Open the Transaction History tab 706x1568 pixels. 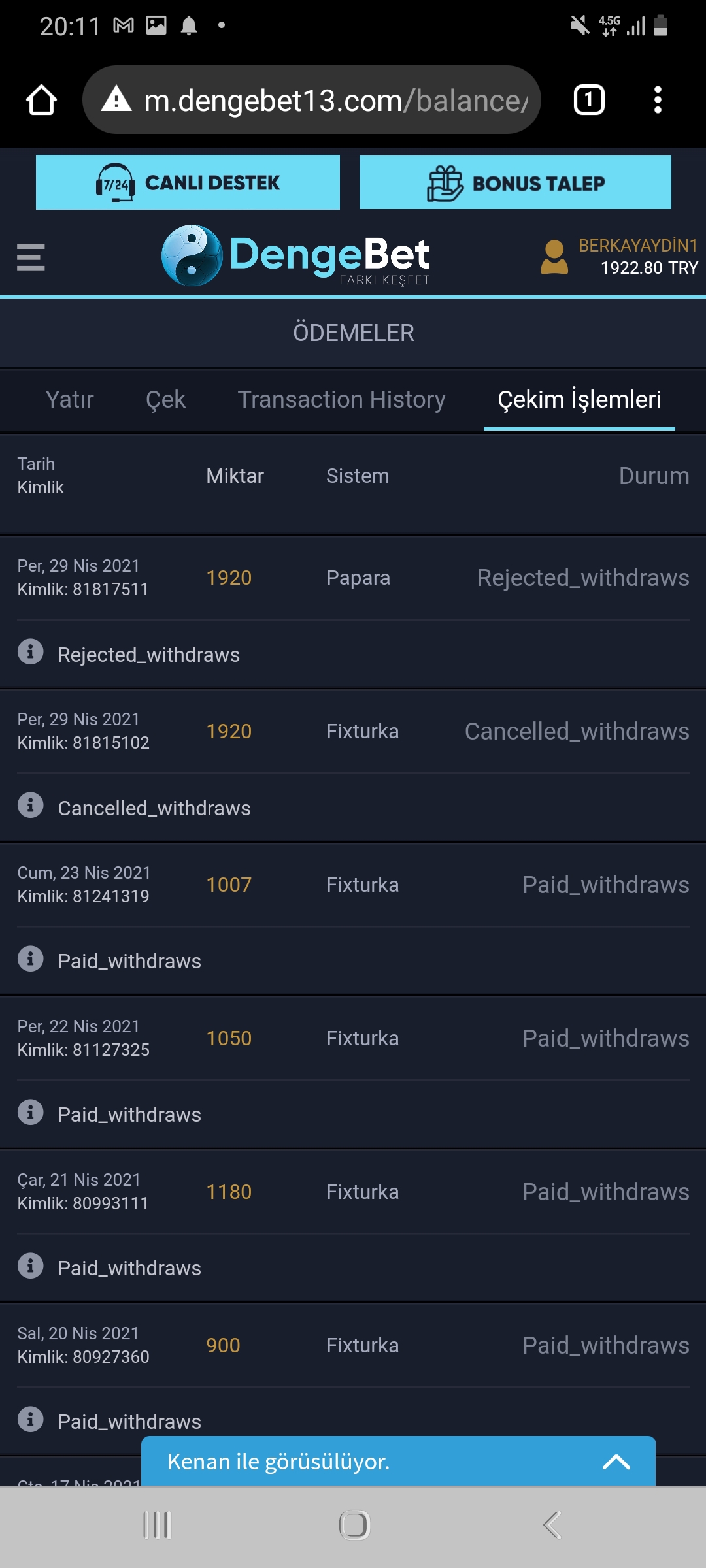pyautogui.click(x=341, y=399)
